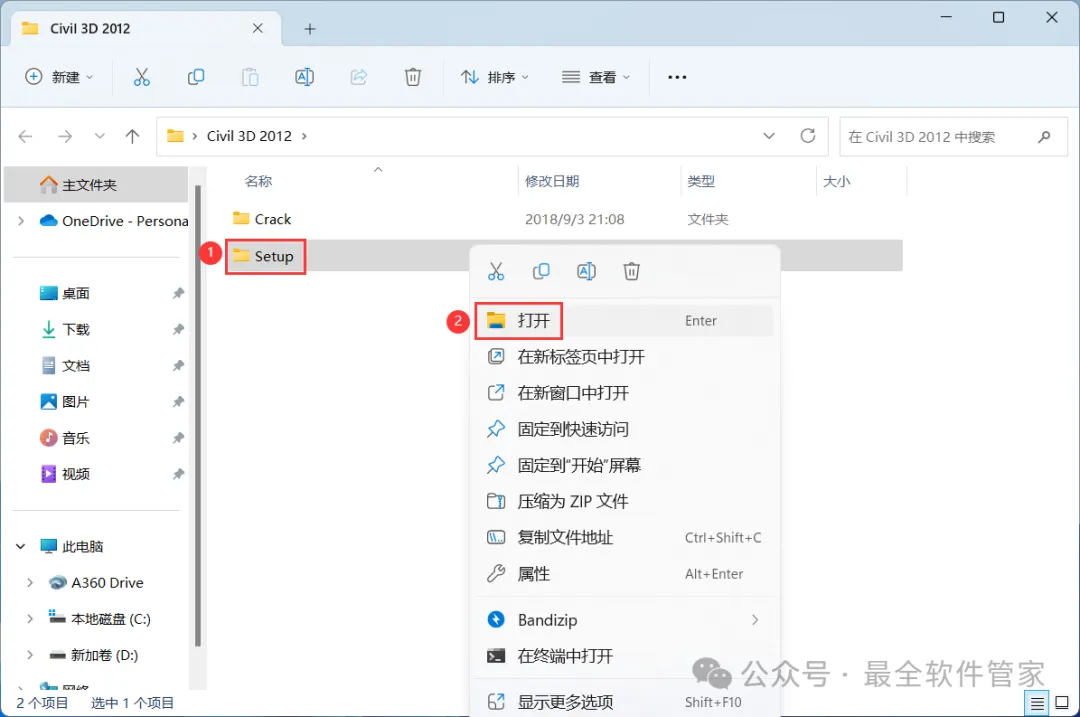Refresh the current folder view

(808, 136)
